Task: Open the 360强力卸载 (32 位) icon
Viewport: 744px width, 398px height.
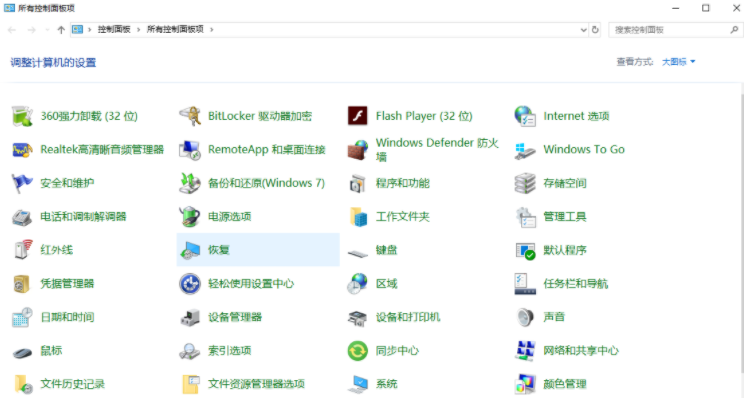Action: 22,116
